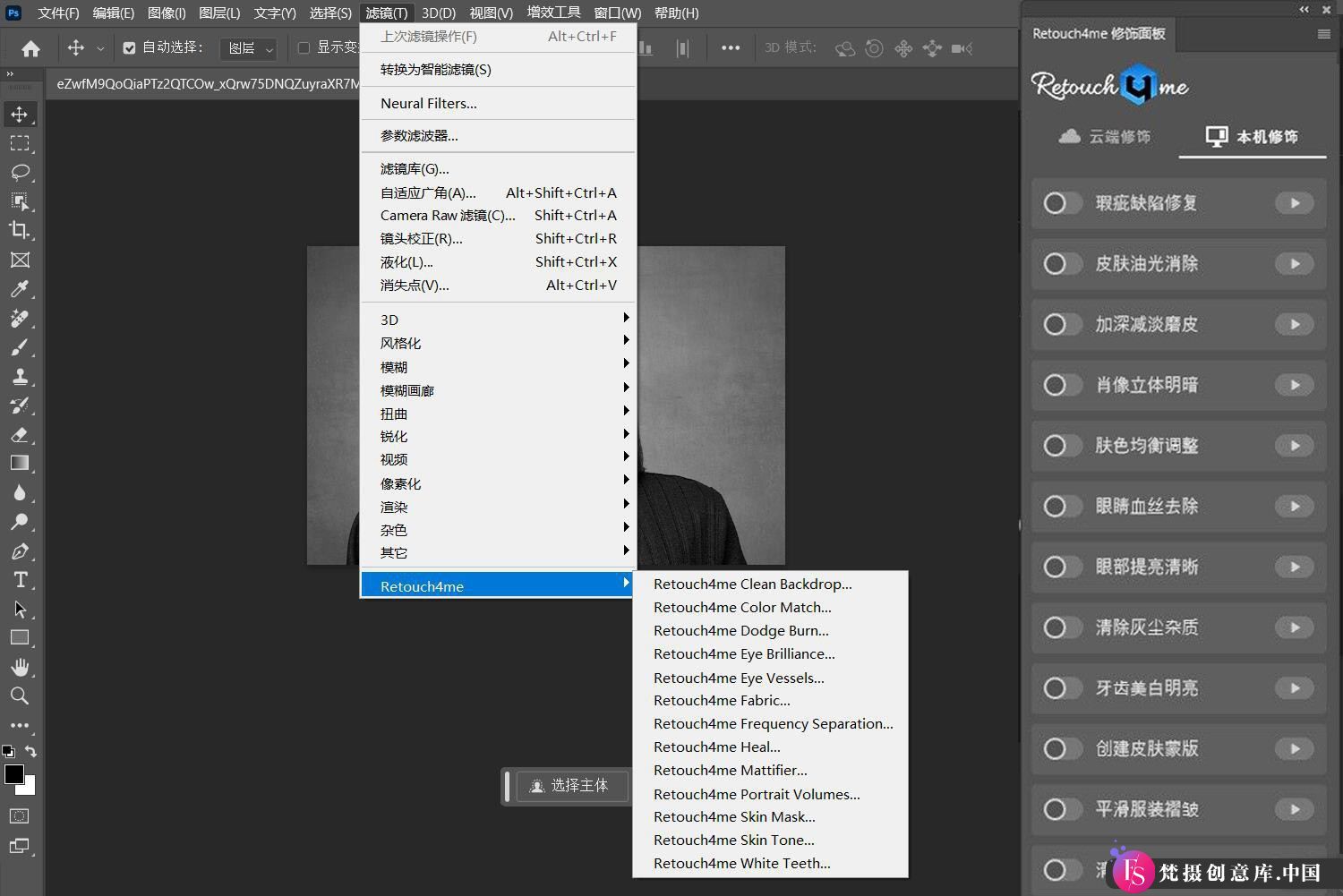
Task: Enable the 牙齿美白明亮 switch
Action: (1062, 688)
